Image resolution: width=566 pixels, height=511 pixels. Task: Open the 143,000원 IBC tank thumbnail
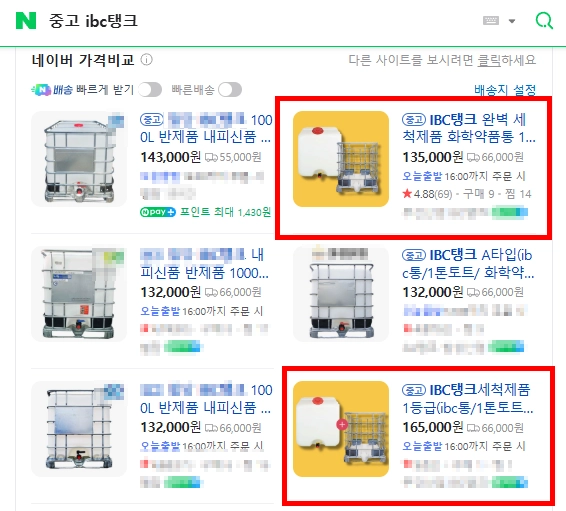pos(79,159)
